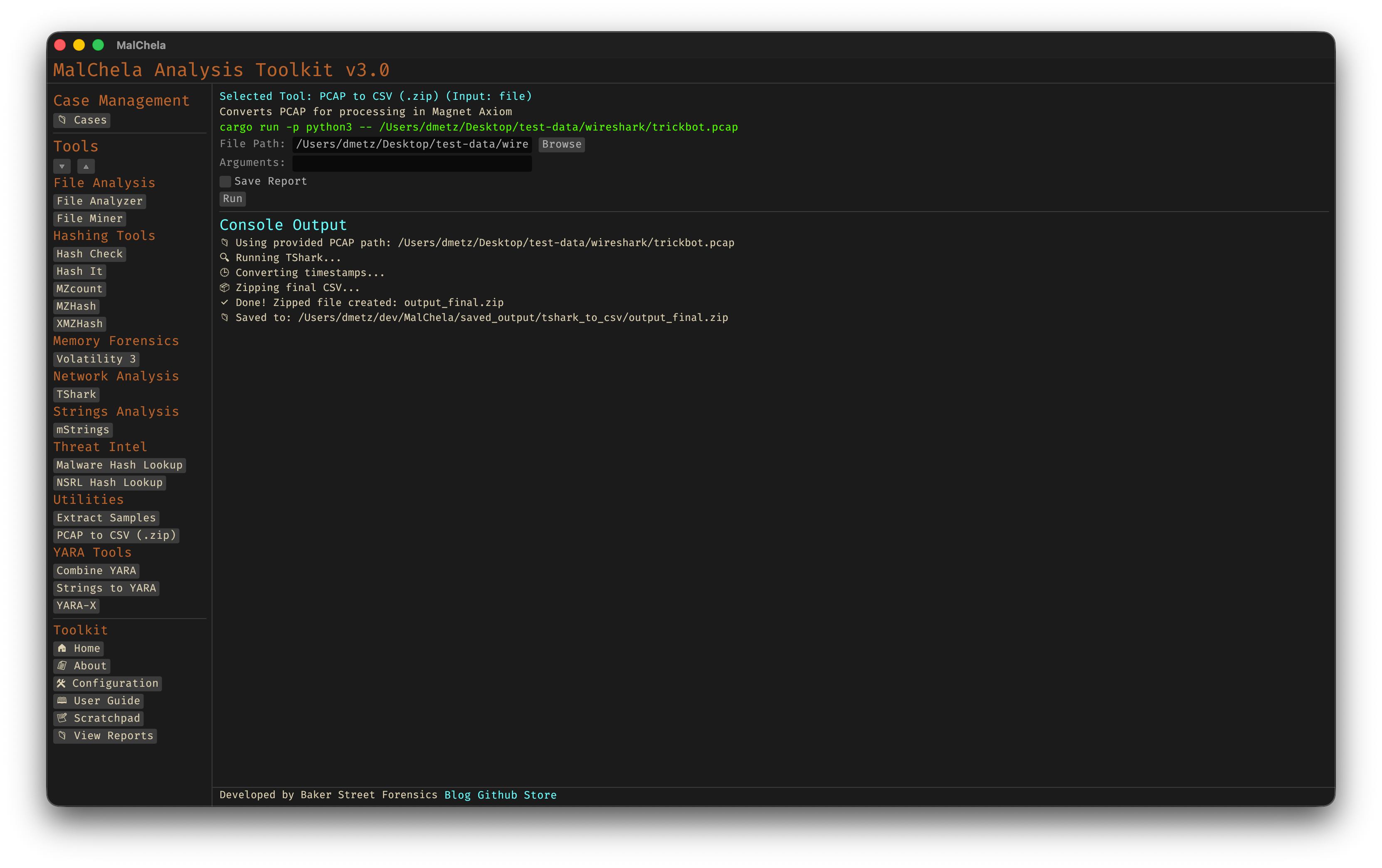Open the File Analyzer tool
This screenshot has width=1382, height=868.
(99, 201)
